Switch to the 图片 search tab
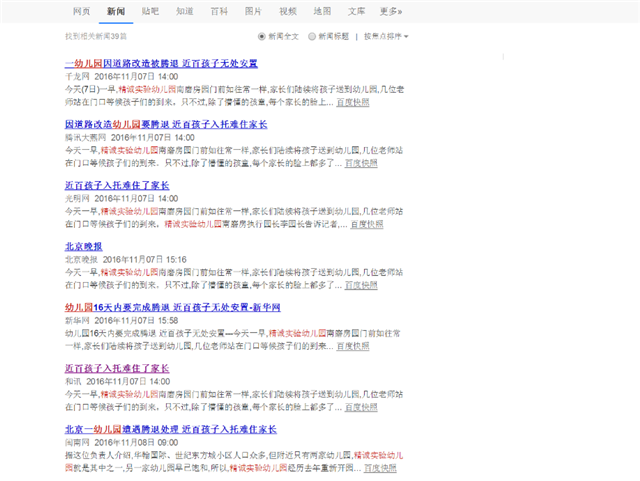640x481 pixels. point(254,11)
